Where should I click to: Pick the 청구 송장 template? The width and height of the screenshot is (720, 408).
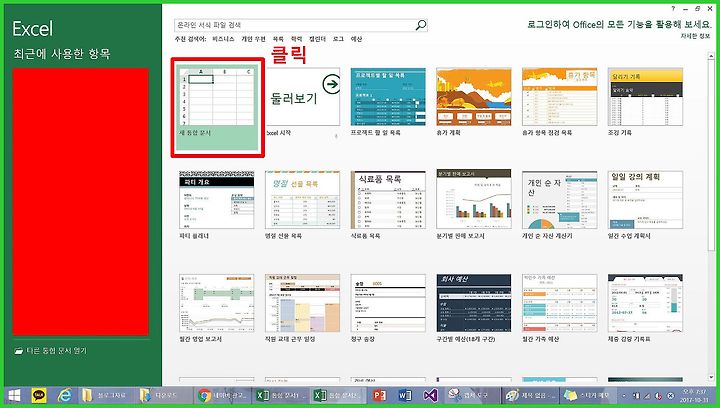[x=388, y=303]
